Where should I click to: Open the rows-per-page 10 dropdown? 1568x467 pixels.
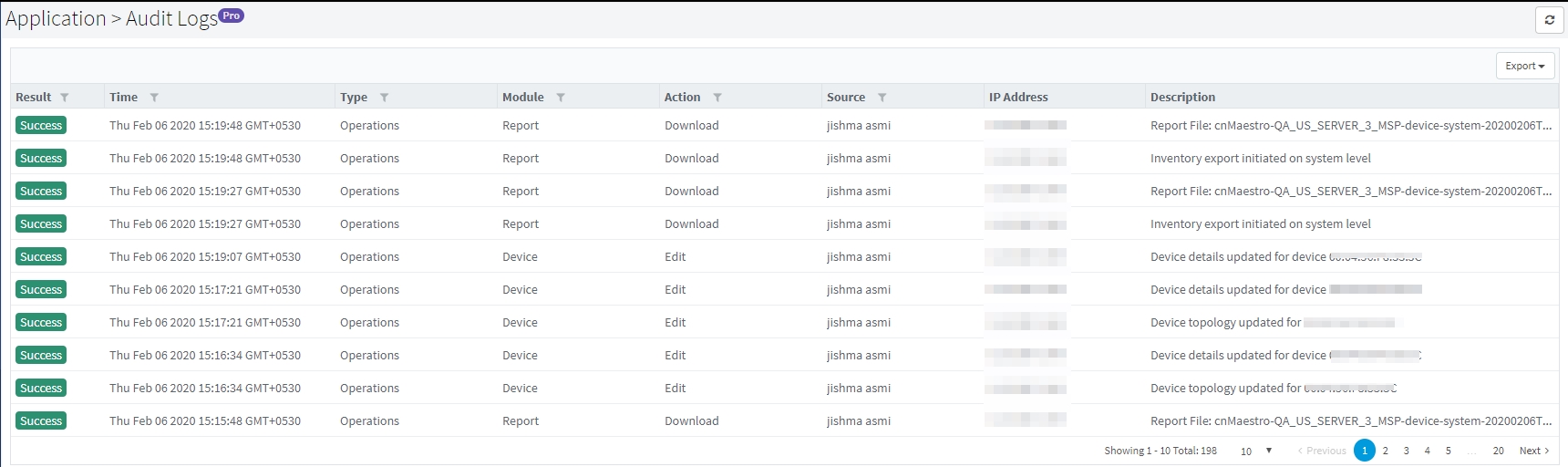1256,451
